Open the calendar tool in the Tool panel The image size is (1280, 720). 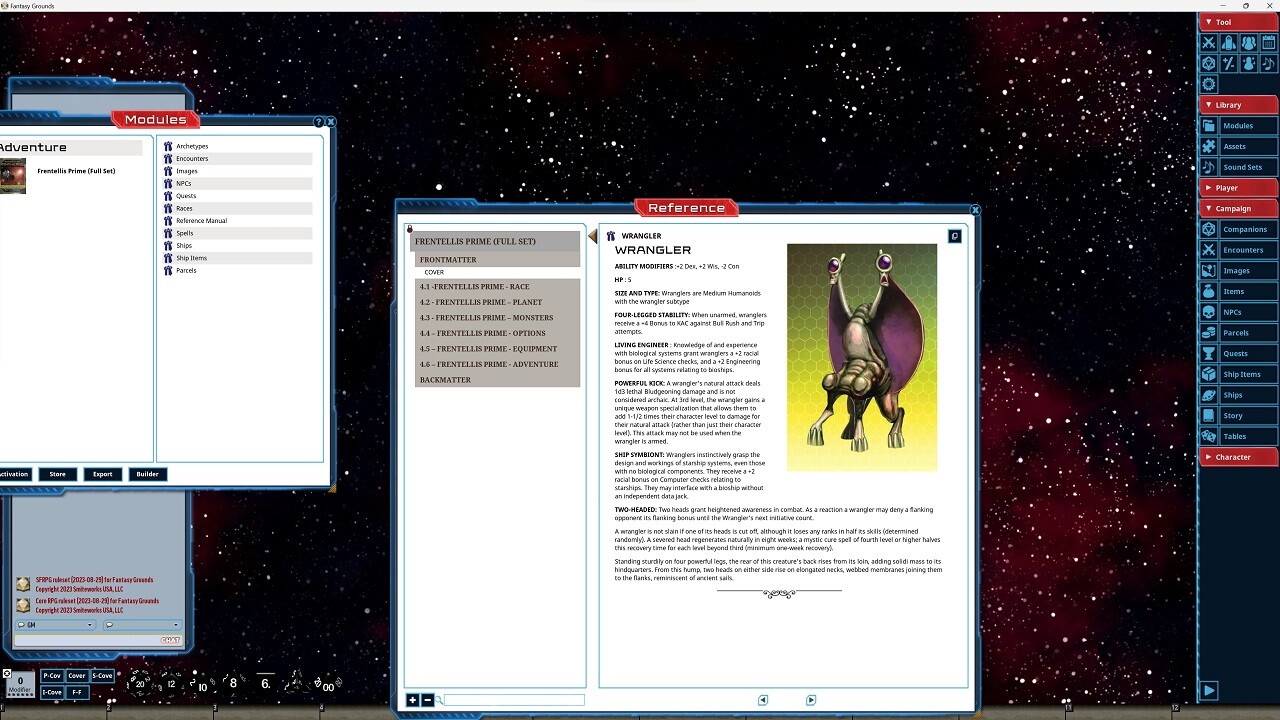(1268, 42)
